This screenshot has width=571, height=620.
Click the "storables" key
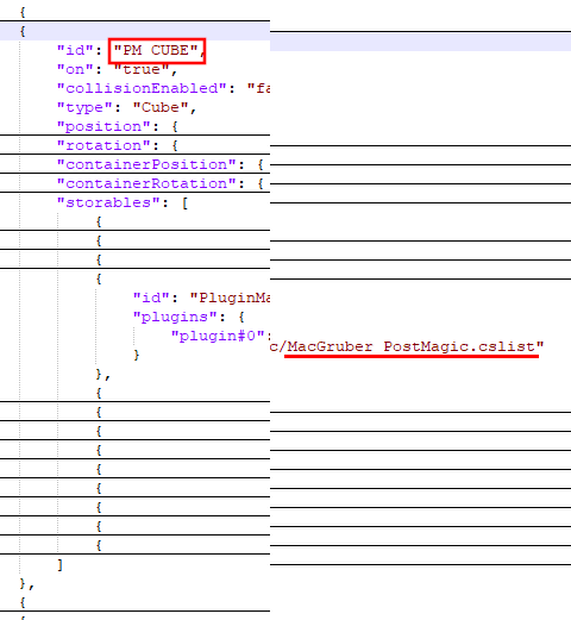point(109,202)
